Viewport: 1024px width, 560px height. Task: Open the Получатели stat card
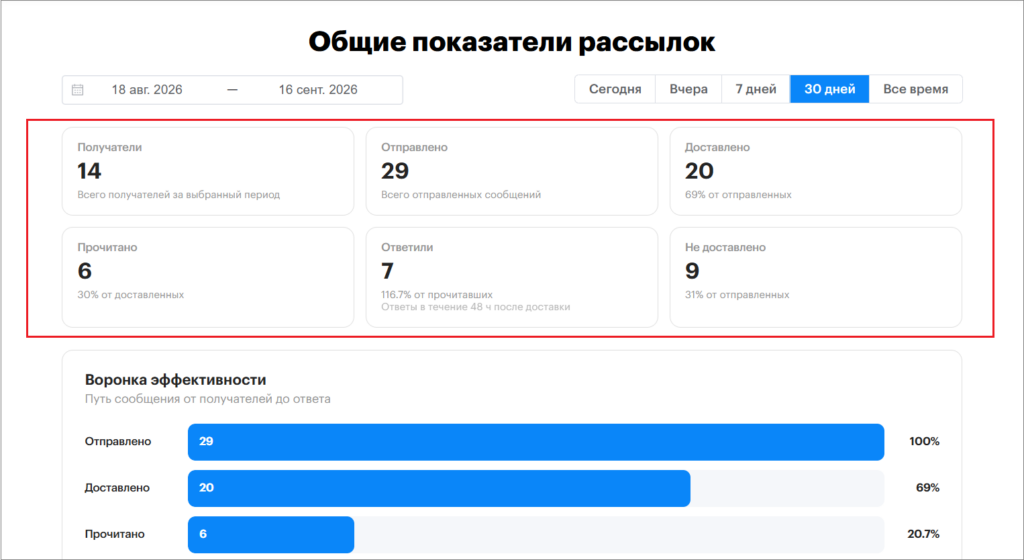point(208,171)
